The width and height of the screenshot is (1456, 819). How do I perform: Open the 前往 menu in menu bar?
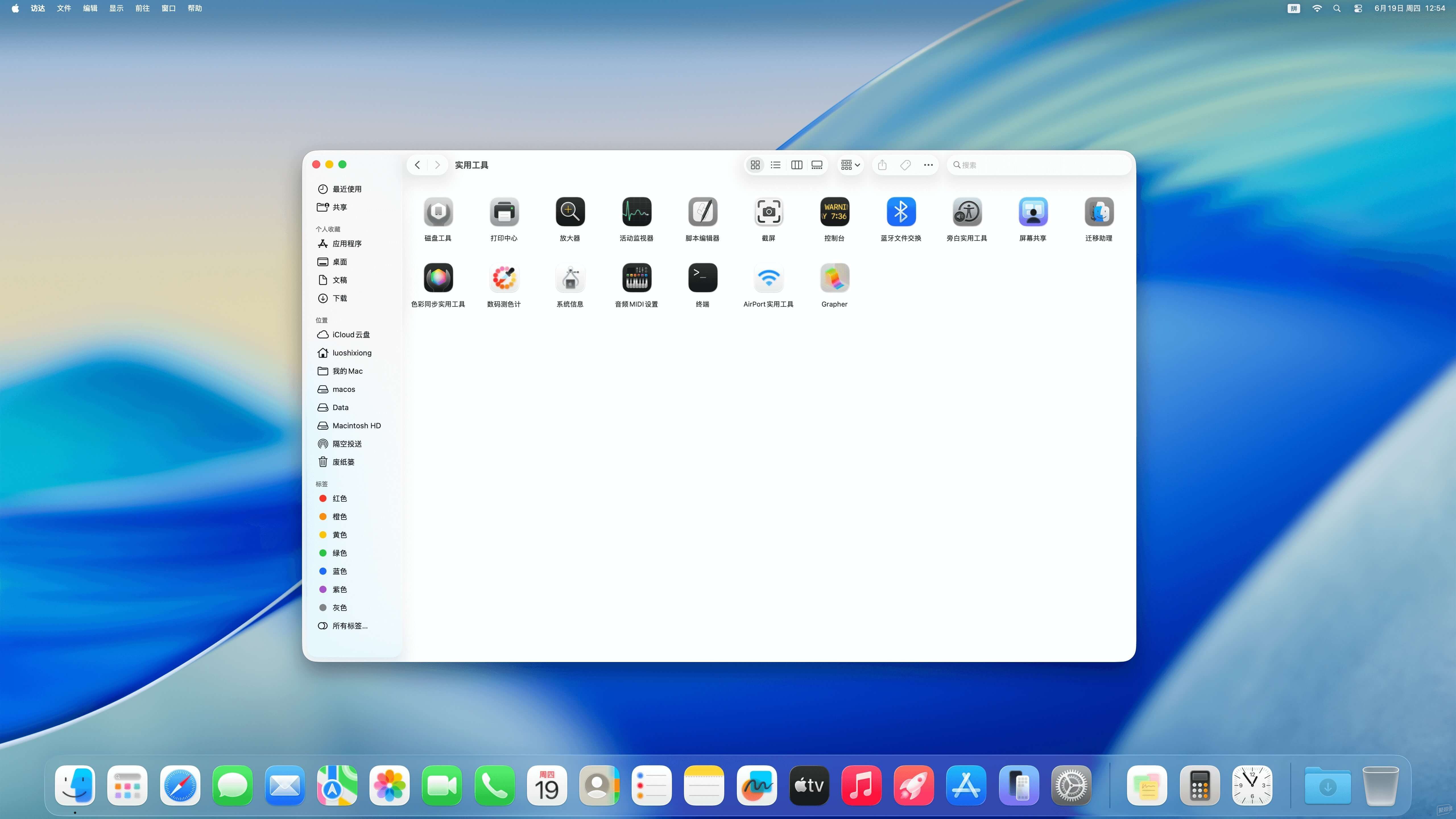click(142, 9)
